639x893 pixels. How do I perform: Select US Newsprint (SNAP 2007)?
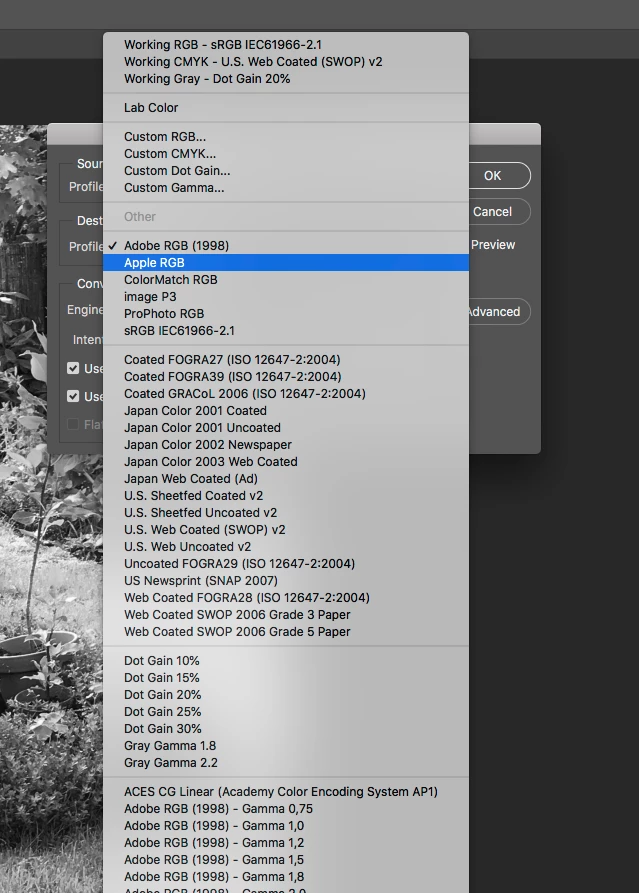(286, 581)
